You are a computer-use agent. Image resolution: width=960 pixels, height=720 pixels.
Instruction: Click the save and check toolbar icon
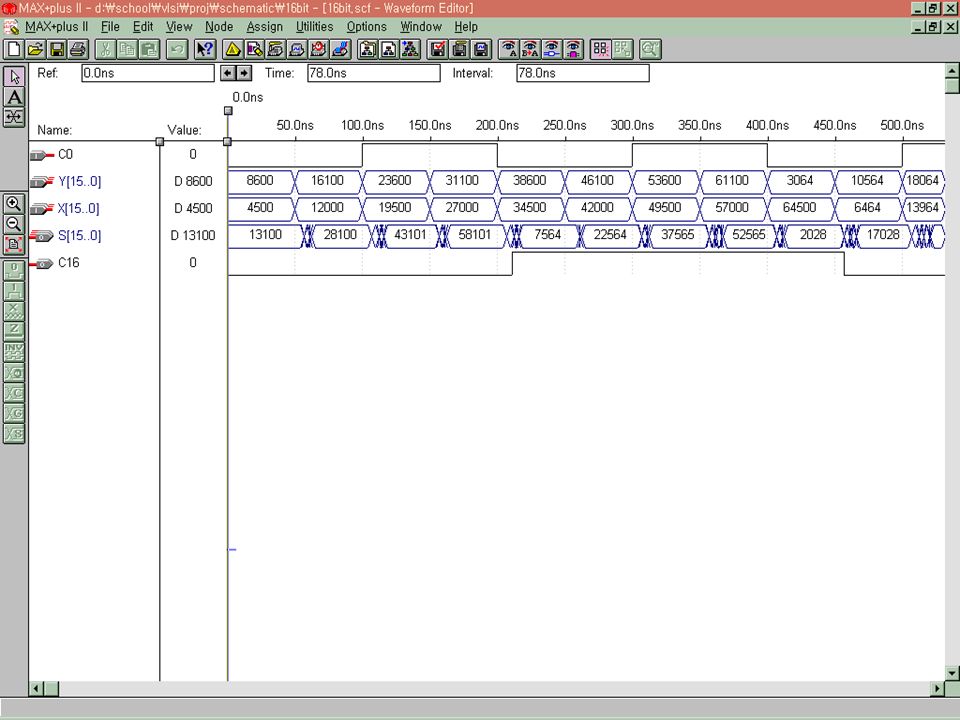[x=438, y=49]
